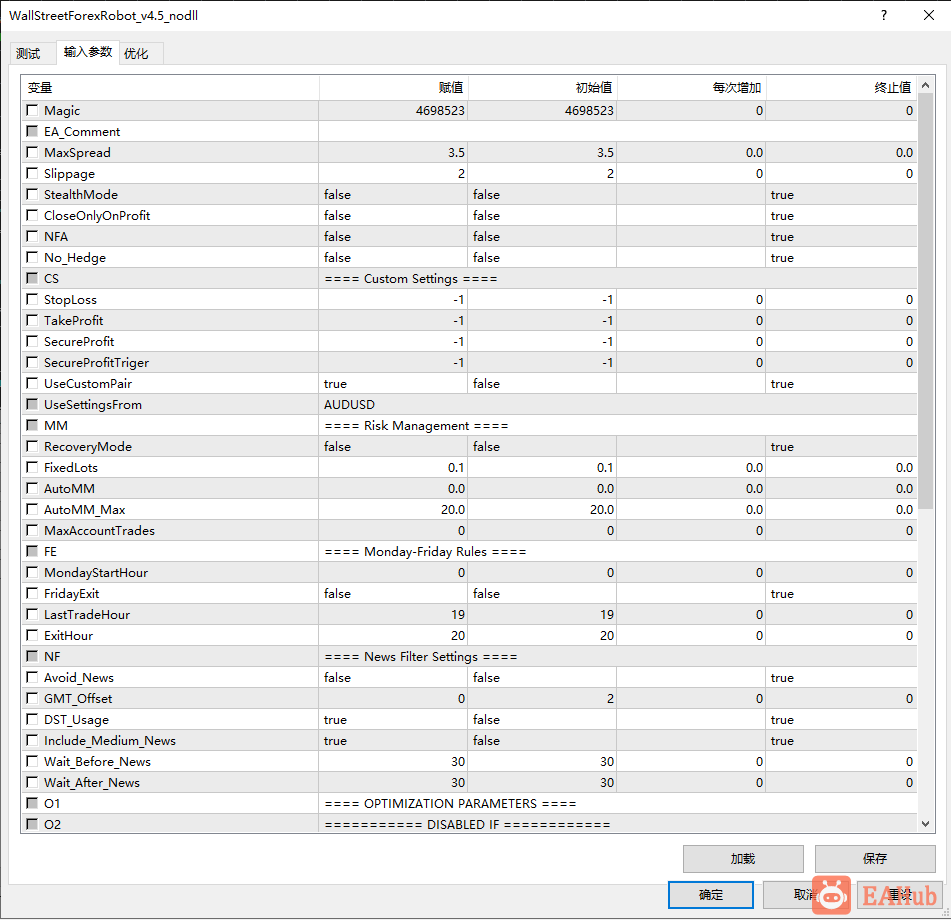951x921 pixels.
Task: Click the 变量 column header
Action: coord(170,88)
